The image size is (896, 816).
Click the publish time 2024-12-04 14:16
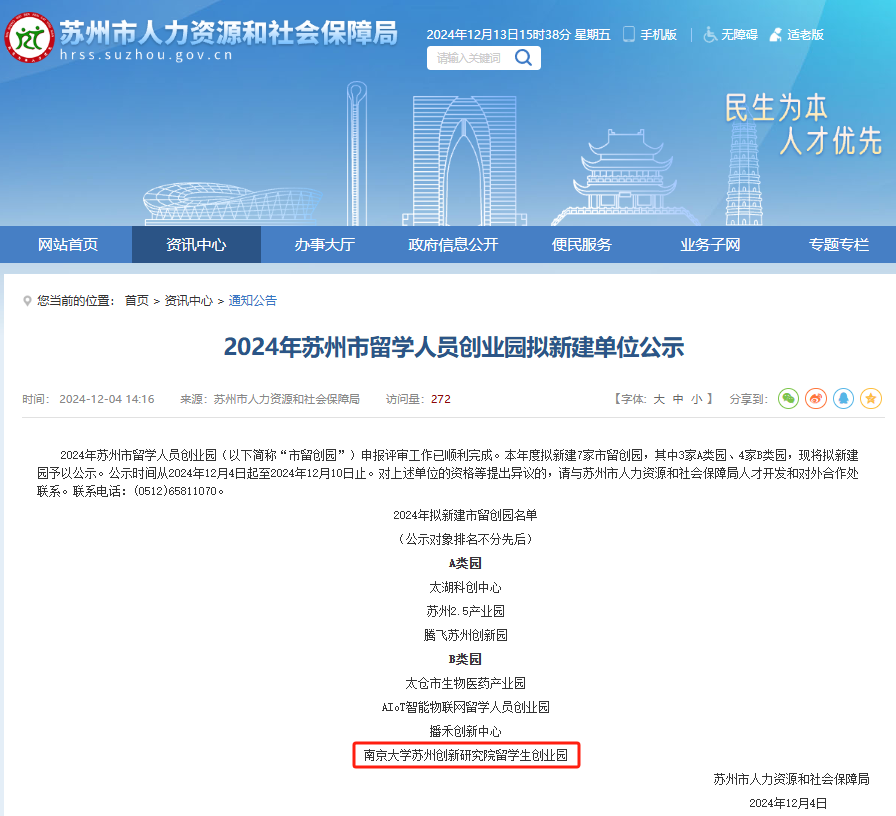coord(107,399)
